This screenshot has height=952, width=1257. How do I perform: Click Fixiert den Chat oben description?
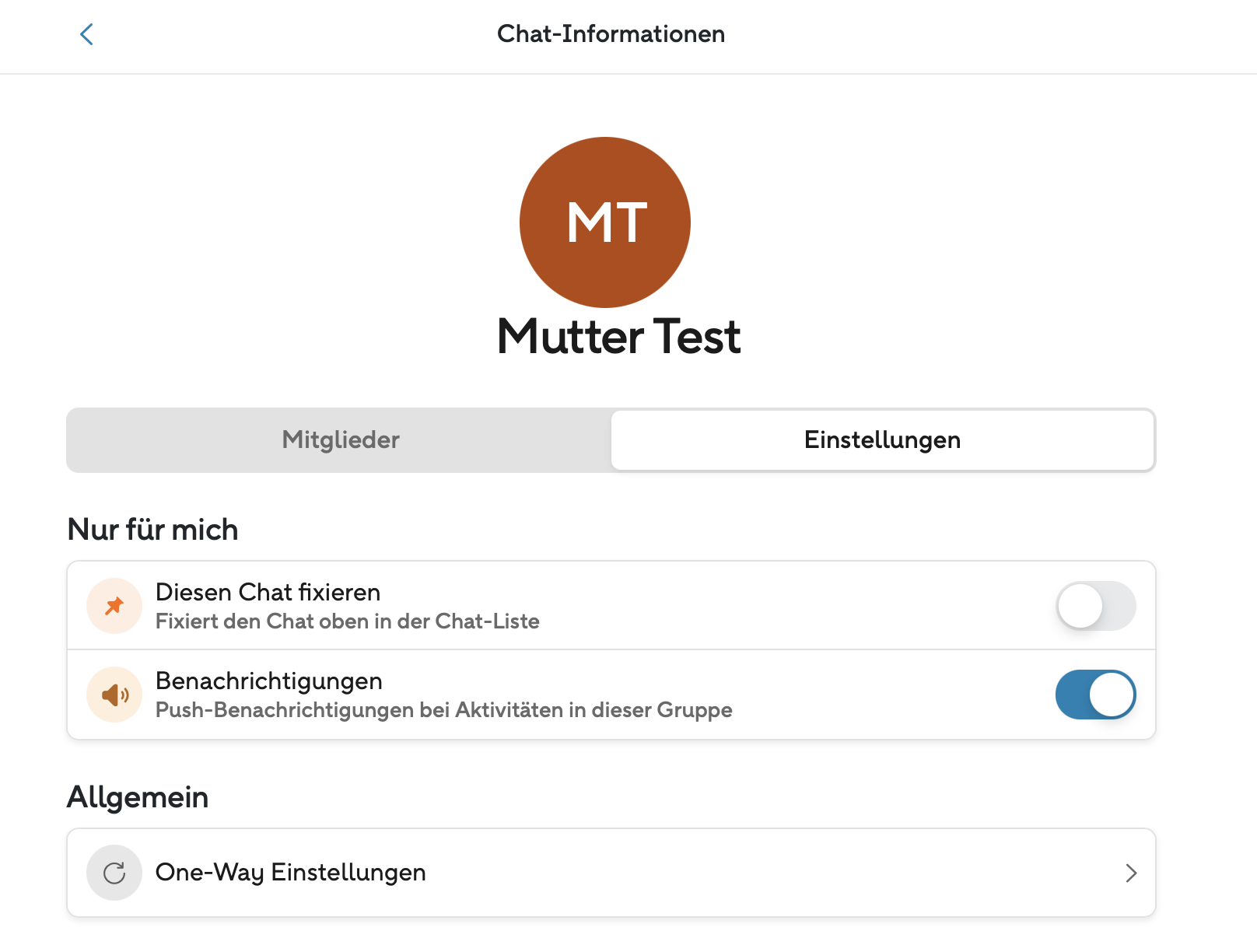pyautogui.click(x=347, y=621)
